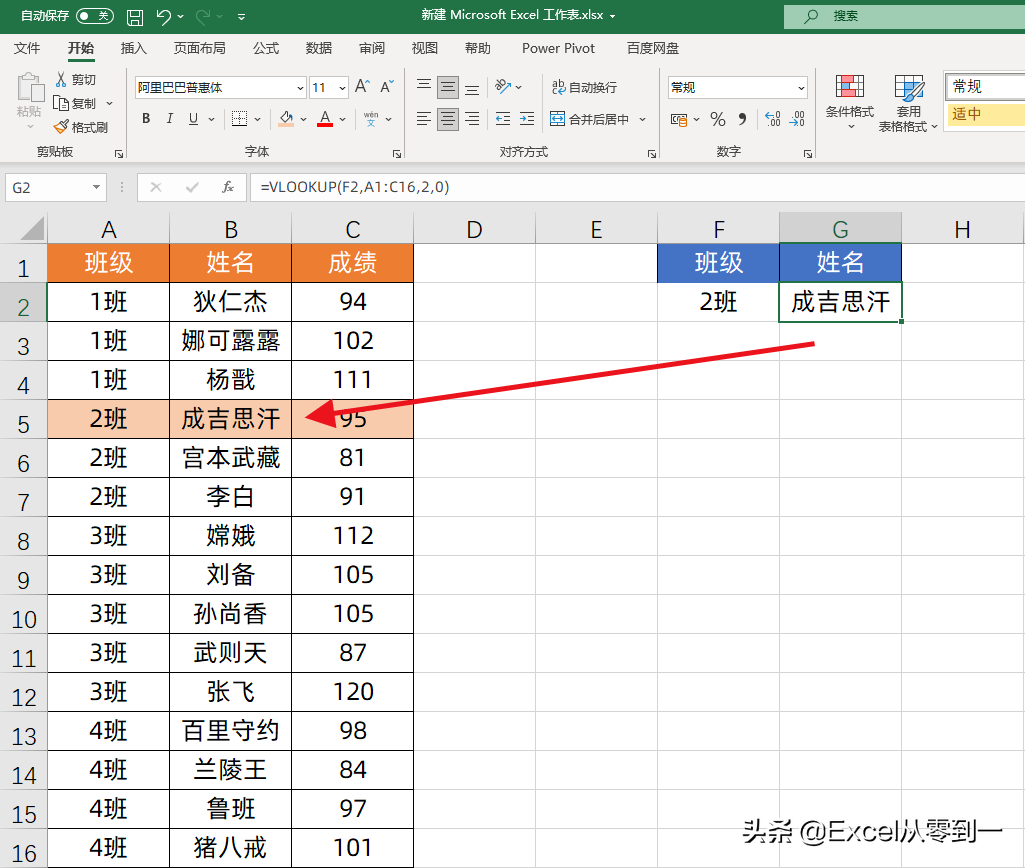Click the bottom align icon
Image resolution: width=1025 pixels, height=868 pixels.
(472, 88)
